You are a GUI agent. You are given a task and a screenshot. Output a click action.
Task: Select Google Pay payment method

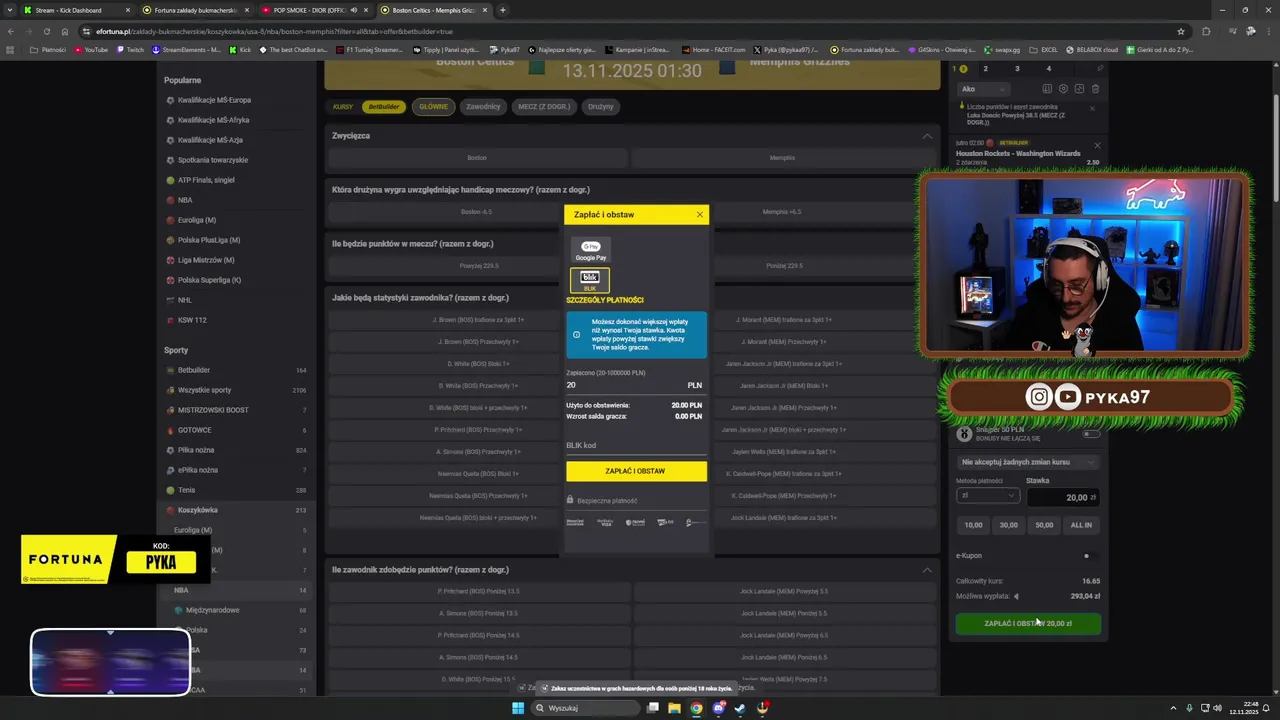(x=590, y=250)
